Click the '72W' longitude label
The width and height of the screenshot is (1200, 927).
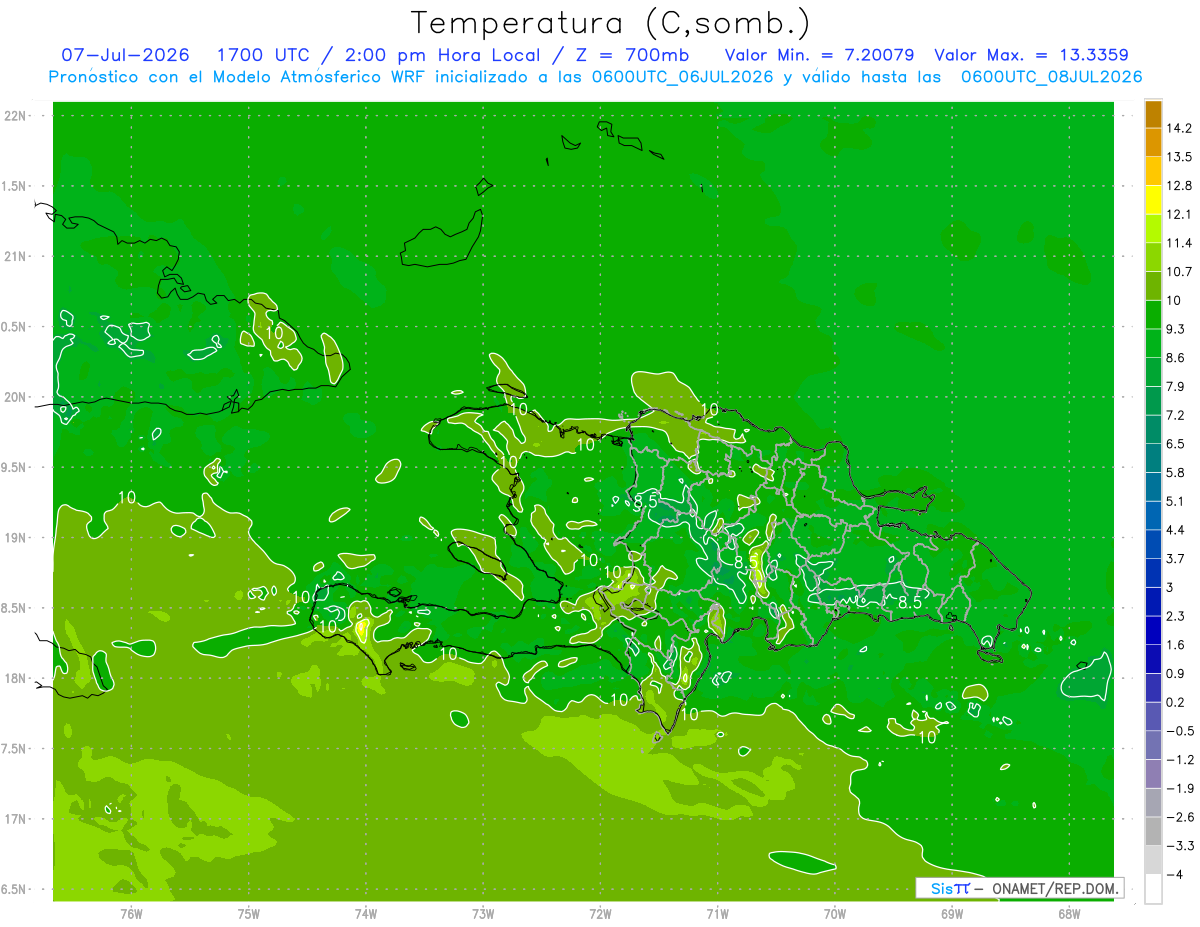[600, 914]
